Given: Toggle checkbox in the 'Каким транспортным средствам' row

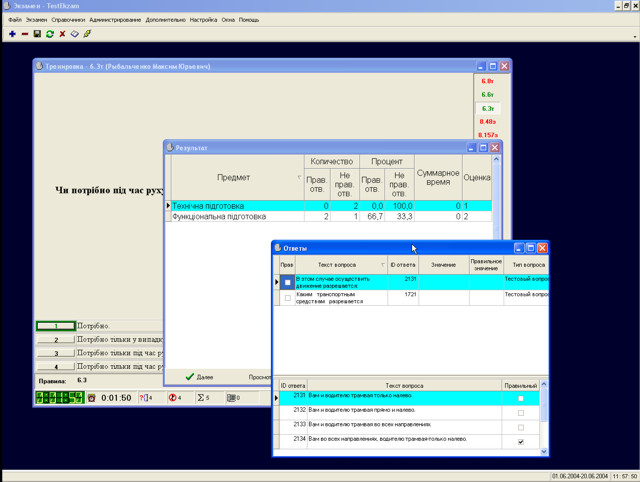Looking at the screenshot, I should coord(287,298).
